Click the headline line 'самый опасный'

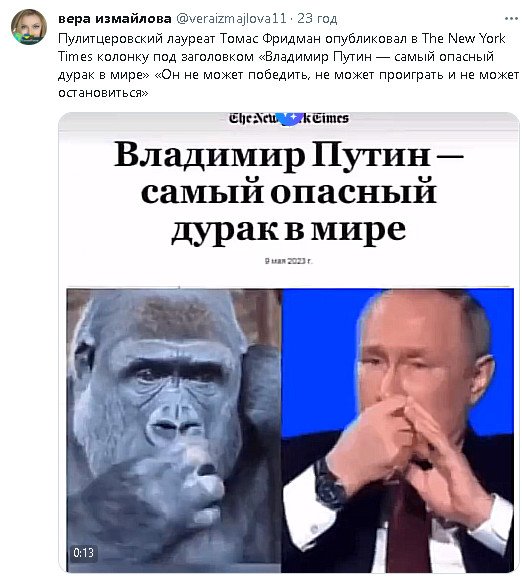[x=289, y=192]
